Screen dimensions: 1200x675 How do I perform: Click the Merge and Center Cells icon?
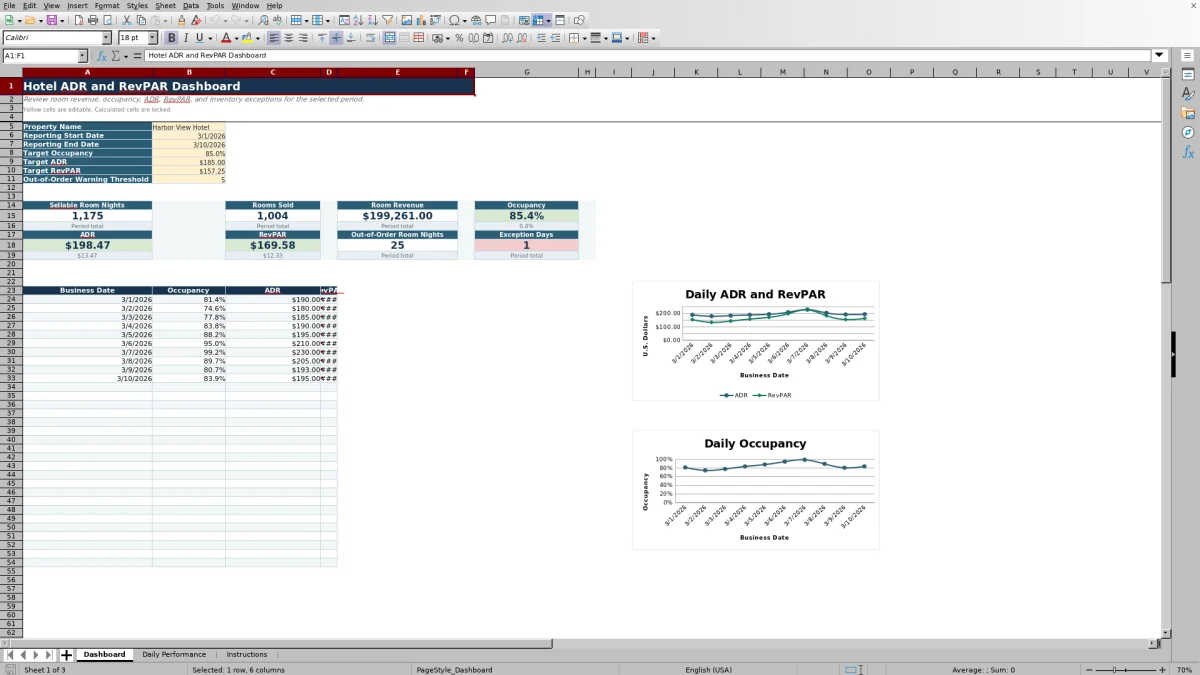390,38
